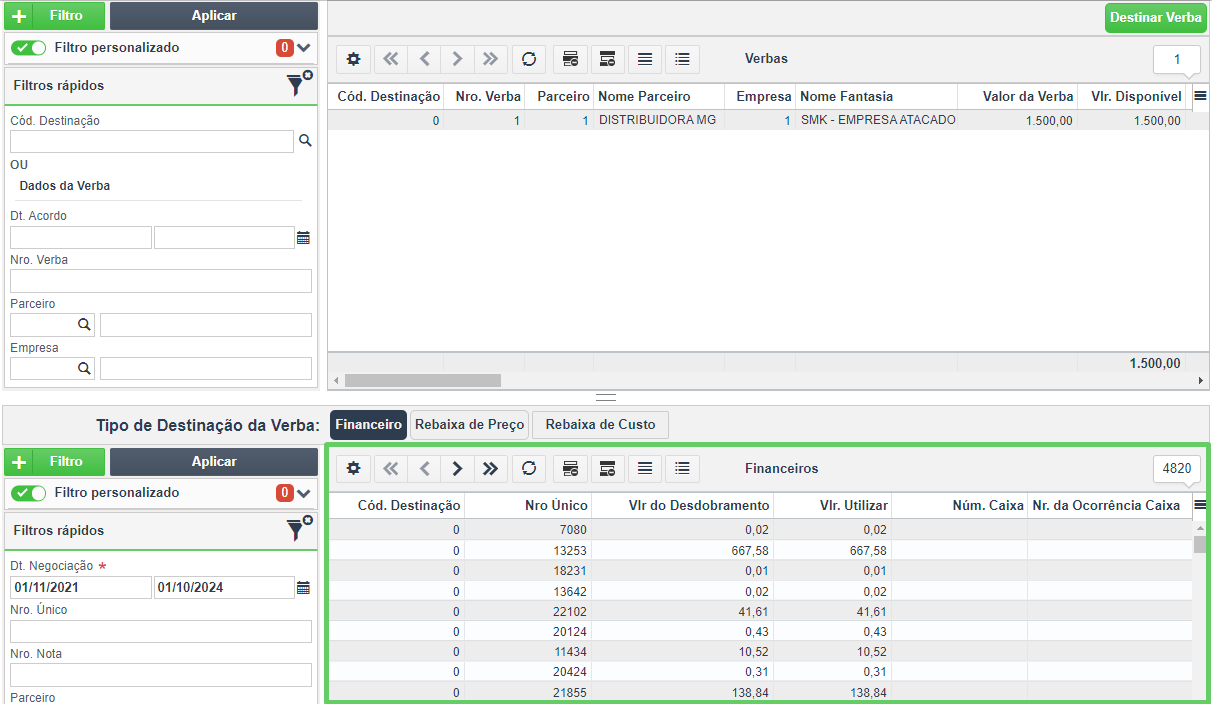Toggle upper Filtro personalizado switch
This screenshot has width=1212, height=704.
29,48
